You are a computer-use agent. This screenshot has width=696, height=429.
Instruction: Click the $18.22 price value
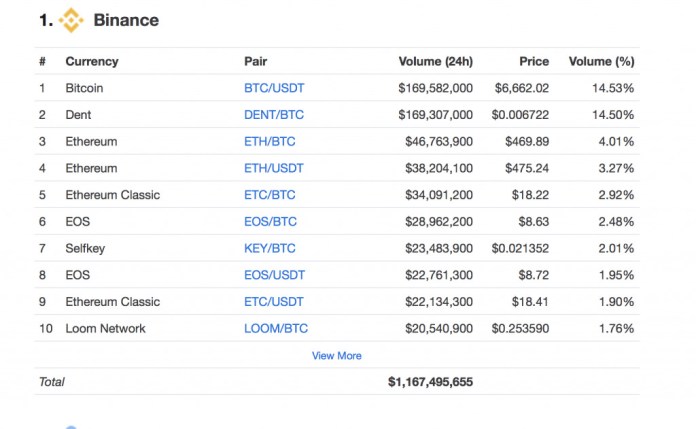click(530, 195)
